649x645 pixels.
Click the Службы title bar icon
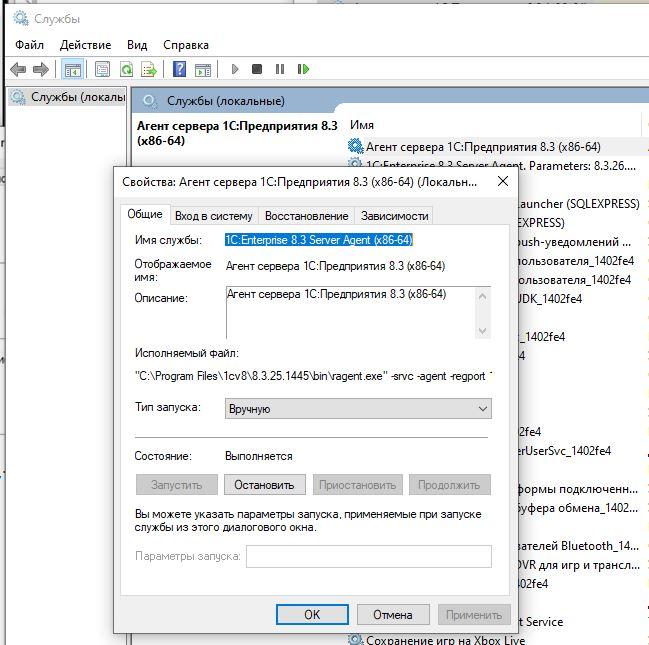click(21, 18)
